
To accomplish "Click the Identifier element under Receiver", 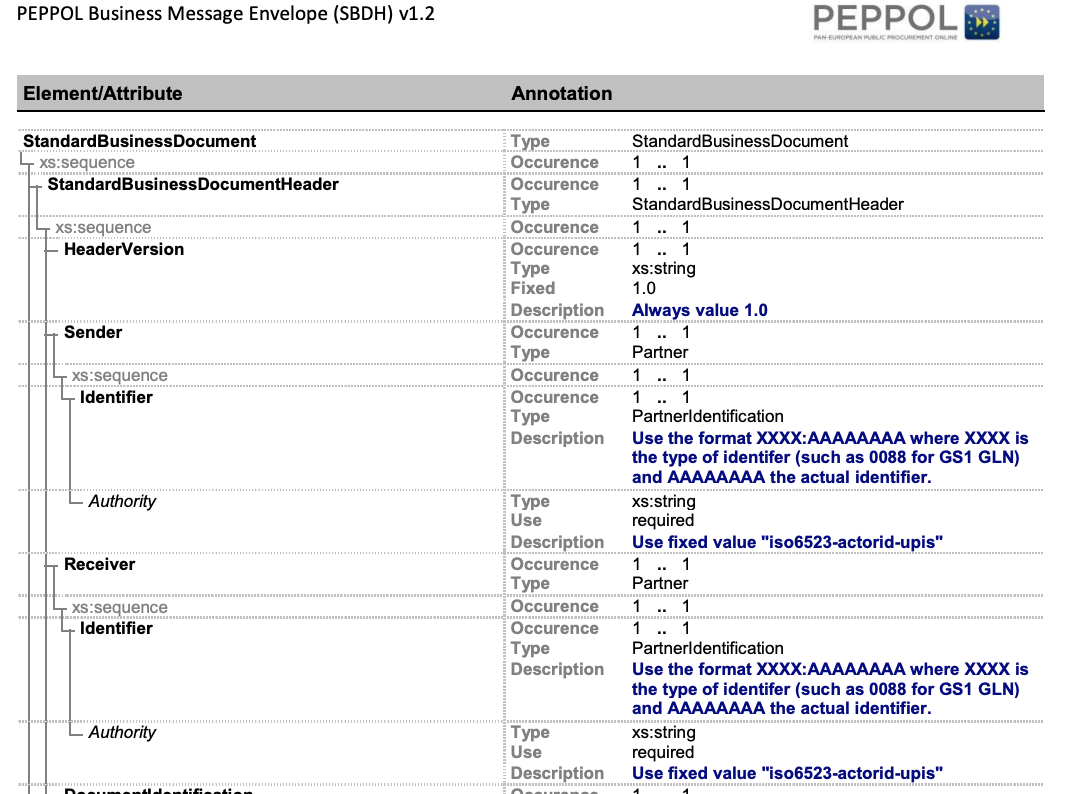I will pyautogui.click(x=116, y=628).
